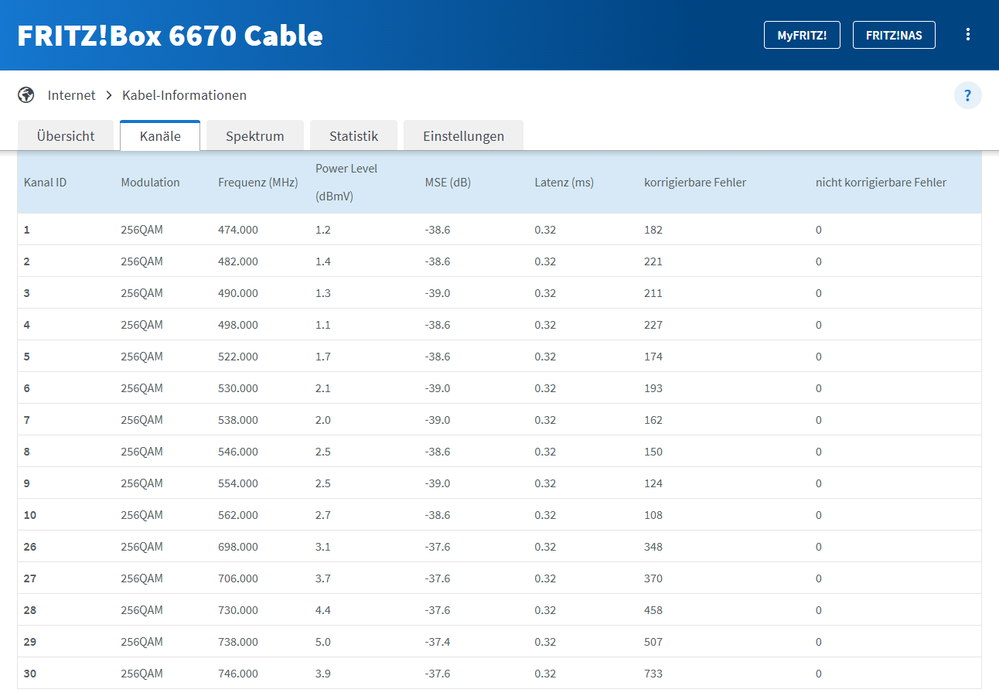Go to the Einstellungen tab

[463, 136]
